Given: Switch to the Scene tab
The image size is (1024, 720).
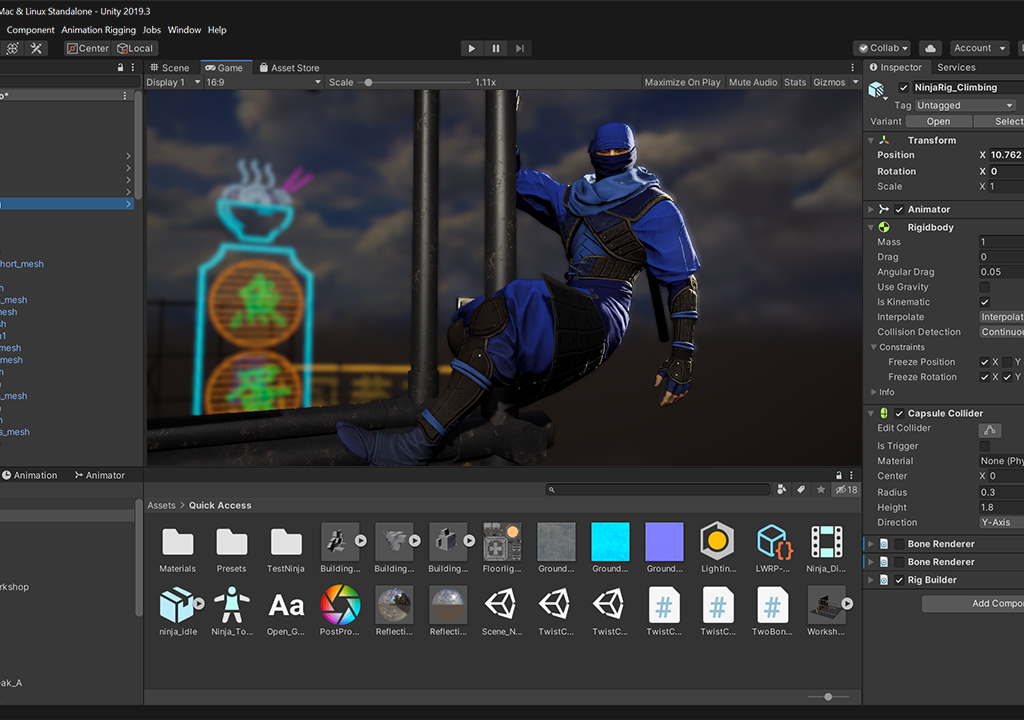Looking at the screenshot, I should click(x=170, y=68).
